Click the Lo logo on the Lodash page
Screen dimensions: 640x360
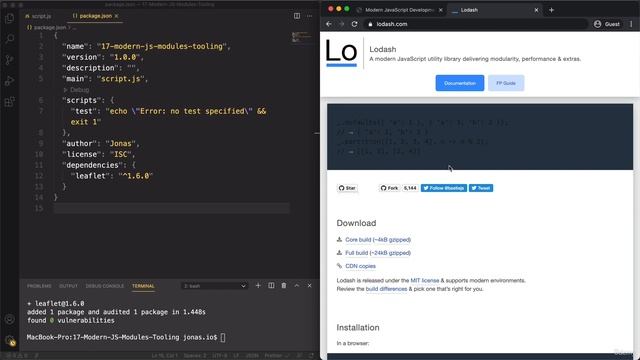point(341,53)
